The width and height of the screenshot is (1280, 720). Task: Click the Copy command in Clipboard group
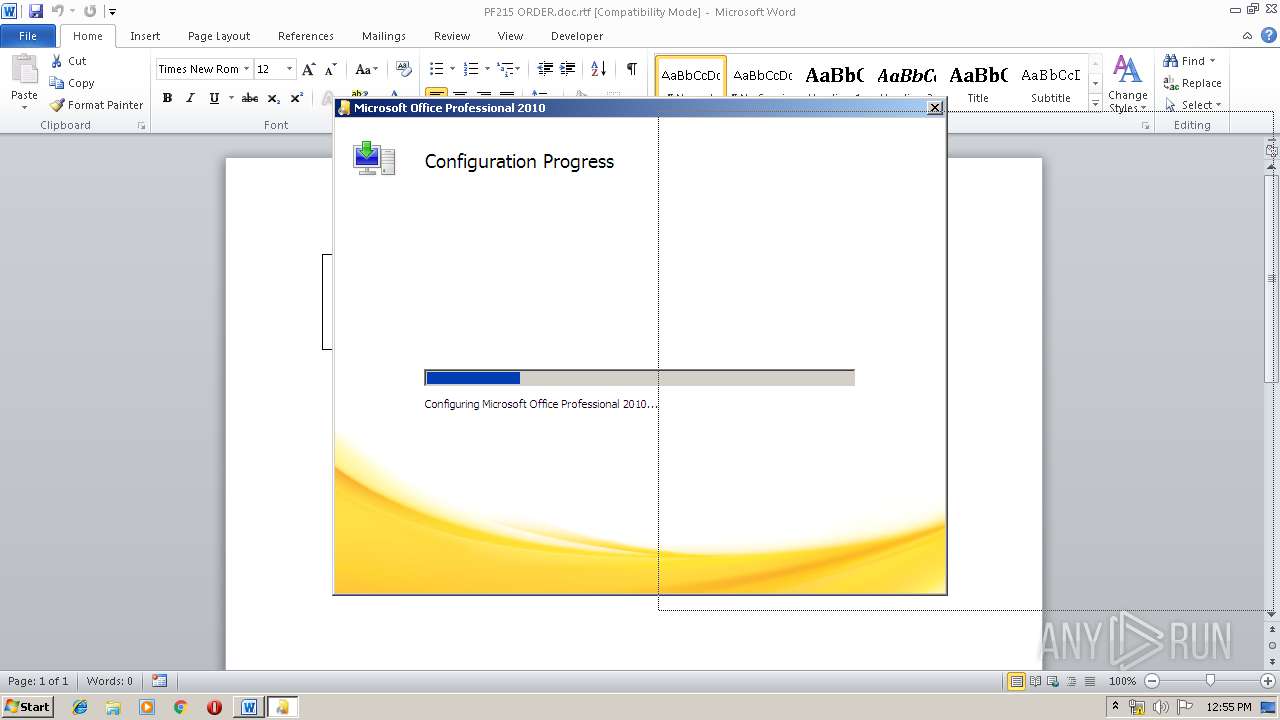[72, 83]
